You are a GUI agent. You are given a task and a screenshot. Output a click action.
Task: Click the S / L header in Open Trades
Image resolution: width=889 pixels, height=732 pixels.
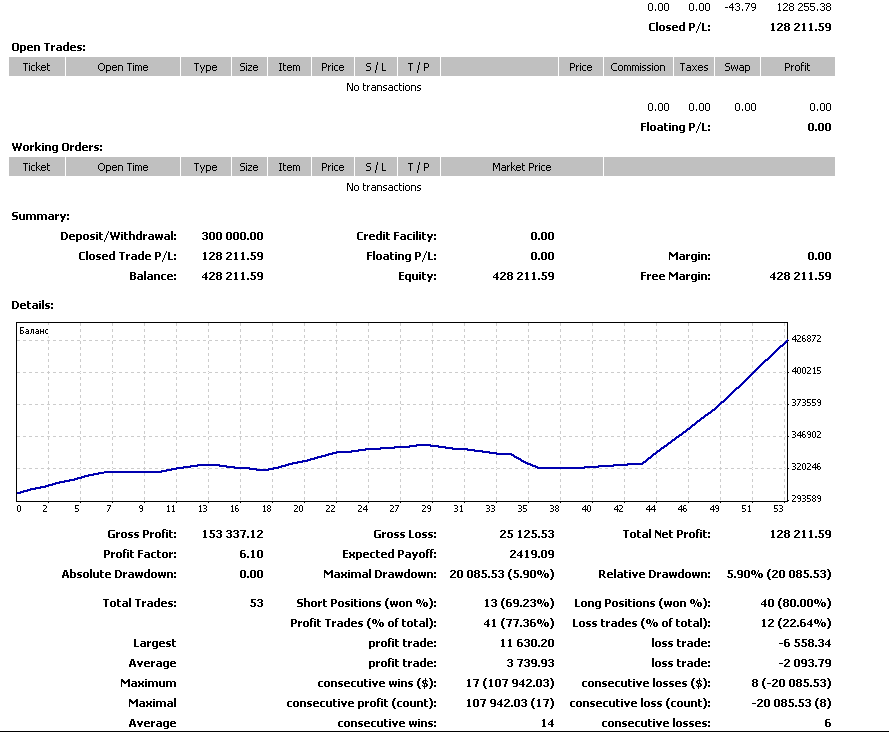(376, 67)
